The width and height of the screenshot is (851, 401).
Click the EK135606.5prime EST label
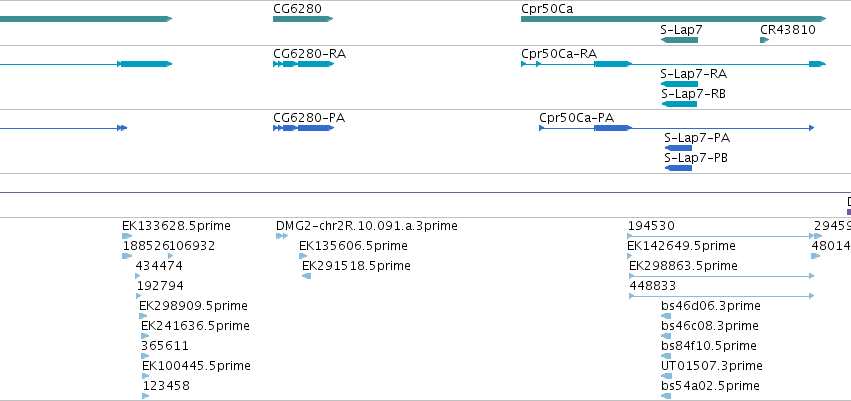[353, 246]
